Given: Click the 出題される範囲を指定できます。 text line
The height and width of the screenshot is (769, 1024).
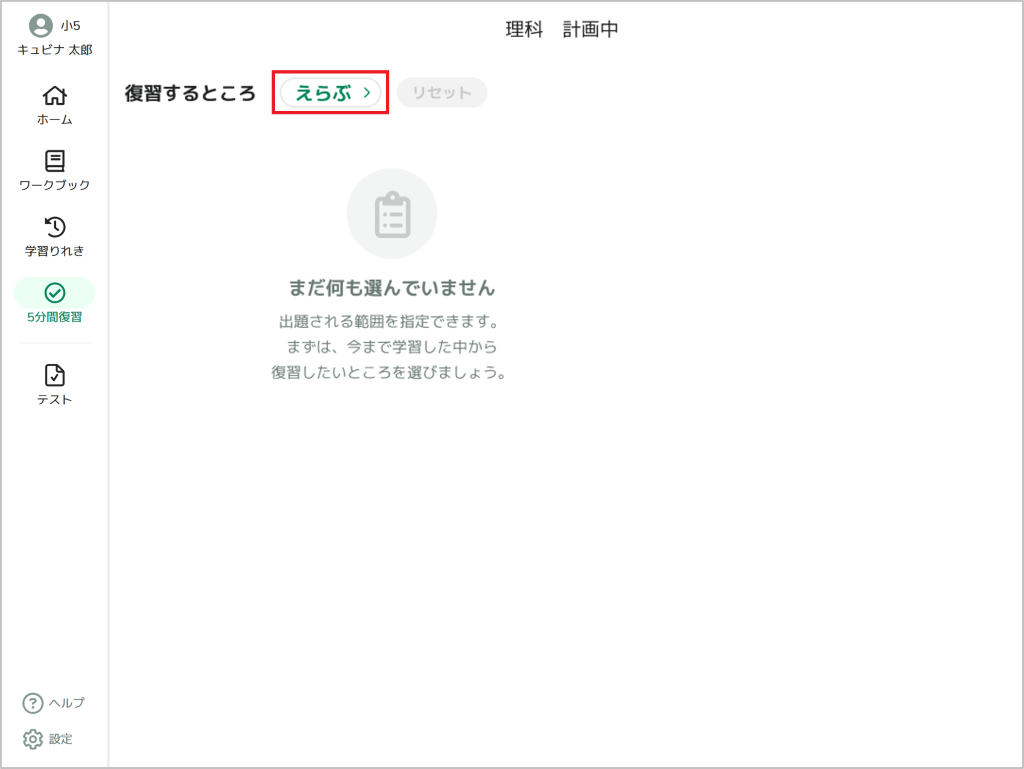Looking at the screenshot, I should pos(390,321).
